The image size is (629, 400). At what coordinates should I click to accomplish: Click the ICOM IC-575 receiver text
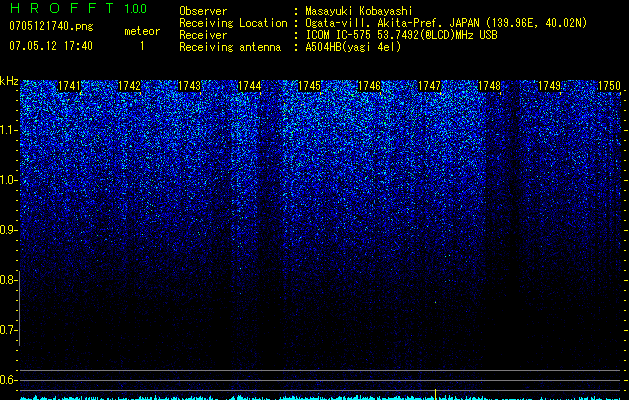point(401,35)
